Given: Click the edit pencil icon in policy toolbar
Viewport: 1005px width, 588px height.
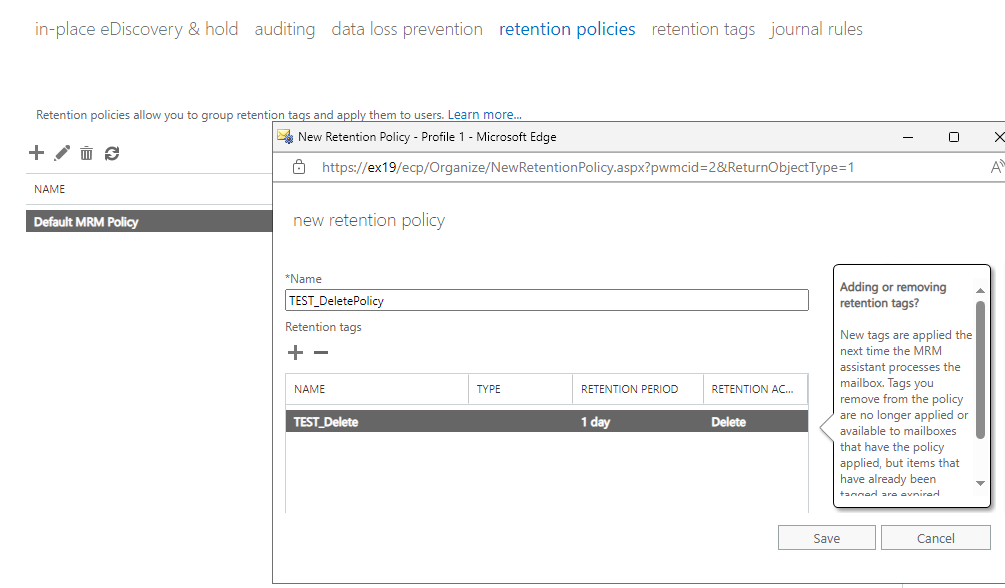Looking at the screenshot, I should coord(62,153).
